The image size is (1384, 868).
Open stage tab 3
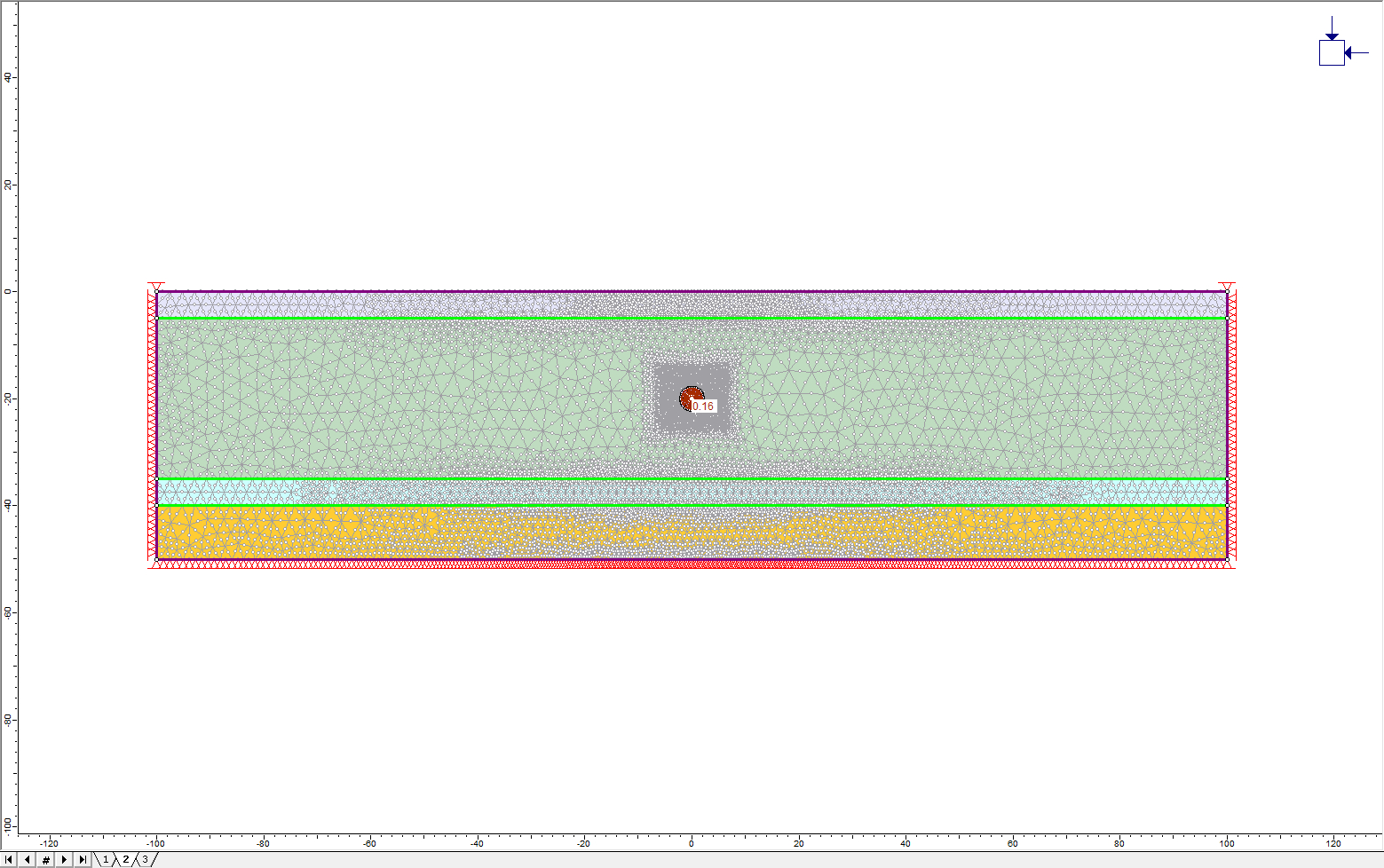click(146, 859)
